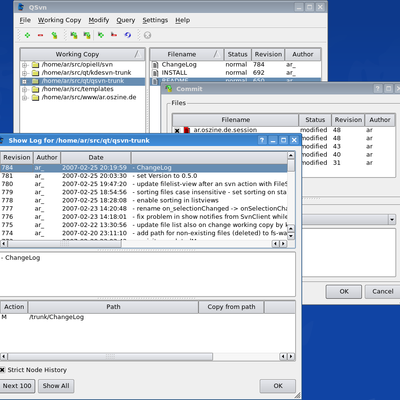
Task: Click the commit icon, fifth in the toolbar
Action: click(87, 35)
